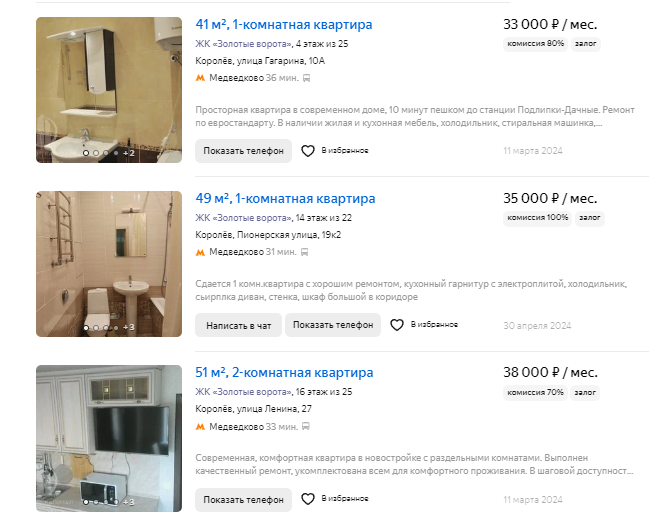Show phone for the 33 000 ₽ apartment
The image size is (663, 520).
pyautogui.click(x=244, y=151)
